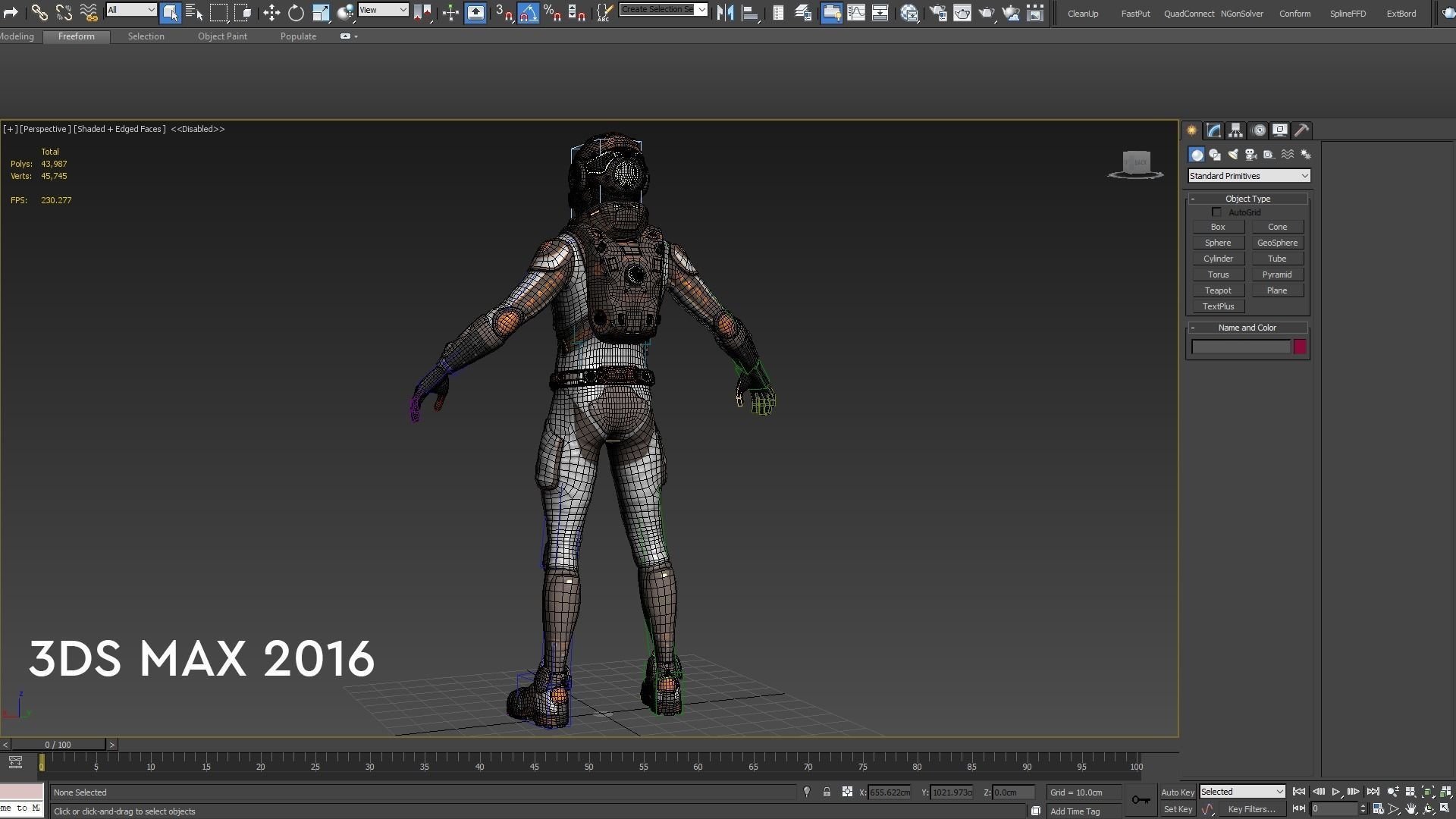Toggle Select and Manipulate
Image resolution: width=1456 pixels, height=819 pixels.
click(450, 13)
